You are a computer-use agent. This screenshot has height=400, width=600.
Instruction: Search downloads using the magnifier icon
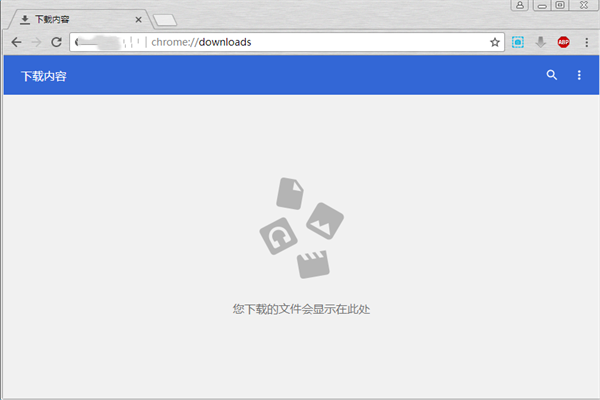click(x=551, y=75)
